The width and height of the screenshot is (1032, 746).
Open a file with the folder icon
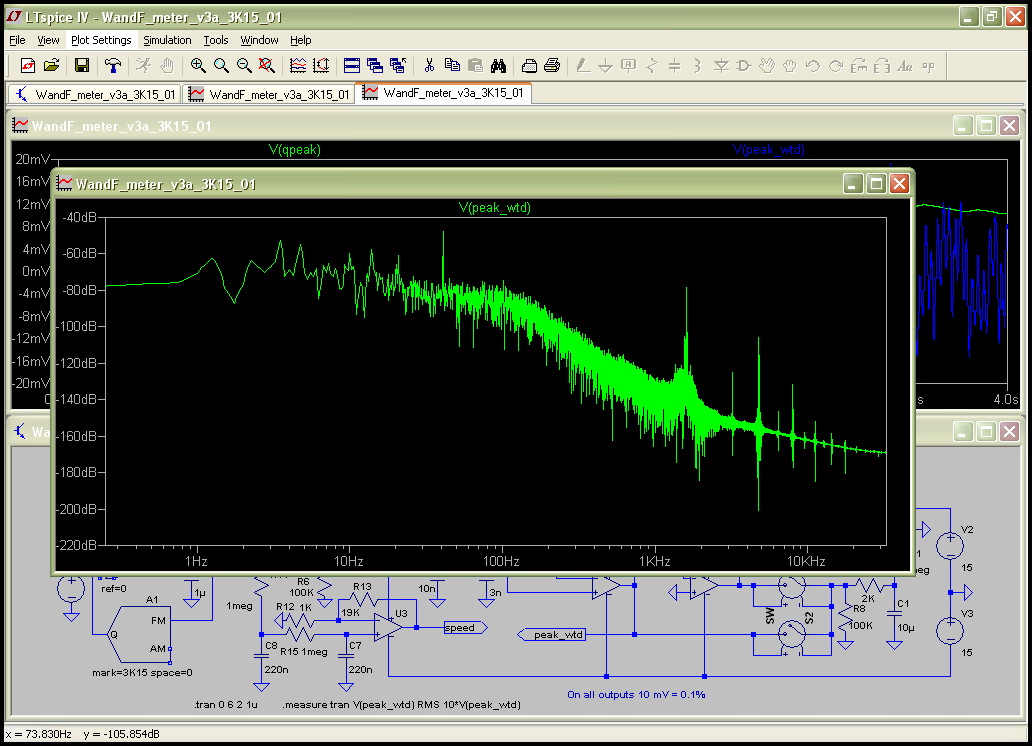click(51, 66)
